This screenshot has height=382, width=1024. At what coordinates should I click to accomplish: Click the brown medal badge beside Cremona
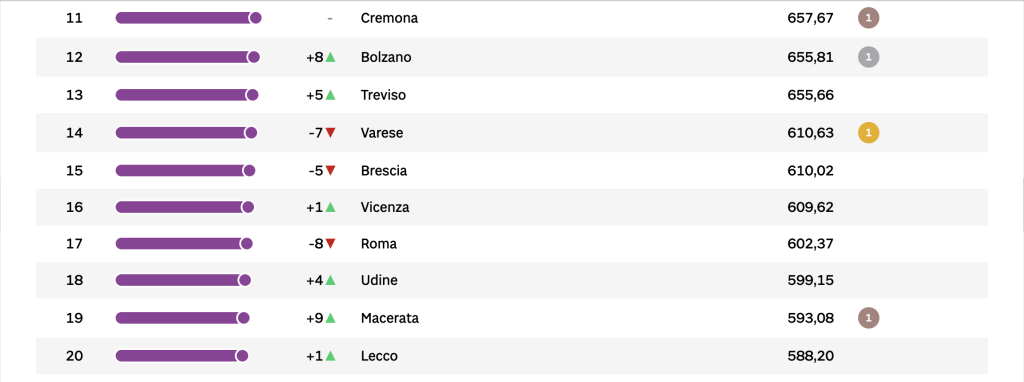pyautogui.click(x=868, y=18)
